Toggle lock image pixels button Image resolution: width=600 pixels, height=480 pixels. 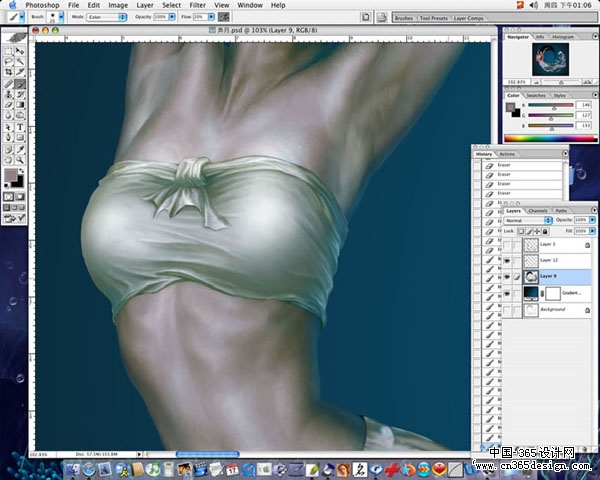click(529, 231)
